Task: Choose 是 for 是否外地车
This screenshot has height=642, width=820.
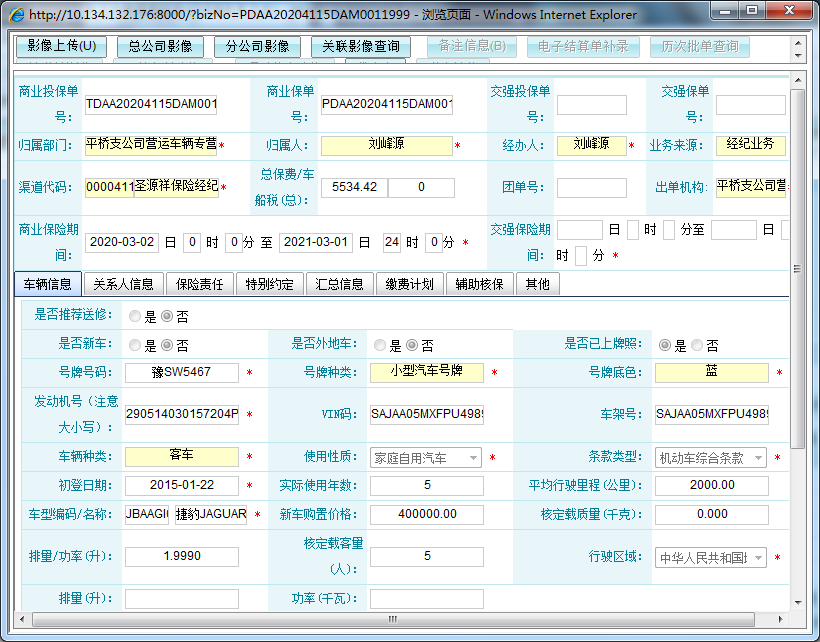Action: point(380,345)
